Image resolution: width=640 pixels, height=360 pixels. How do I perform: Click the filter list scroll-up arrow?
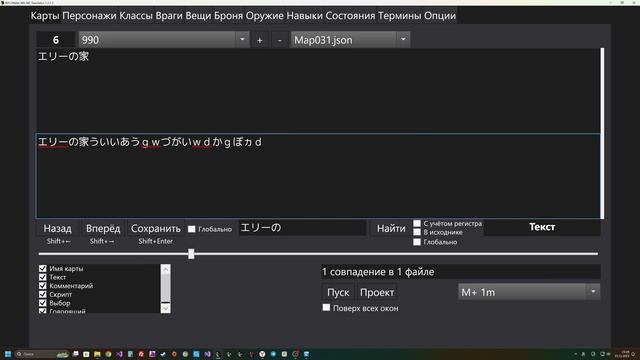pyautogui.click(x=165, y=269)
